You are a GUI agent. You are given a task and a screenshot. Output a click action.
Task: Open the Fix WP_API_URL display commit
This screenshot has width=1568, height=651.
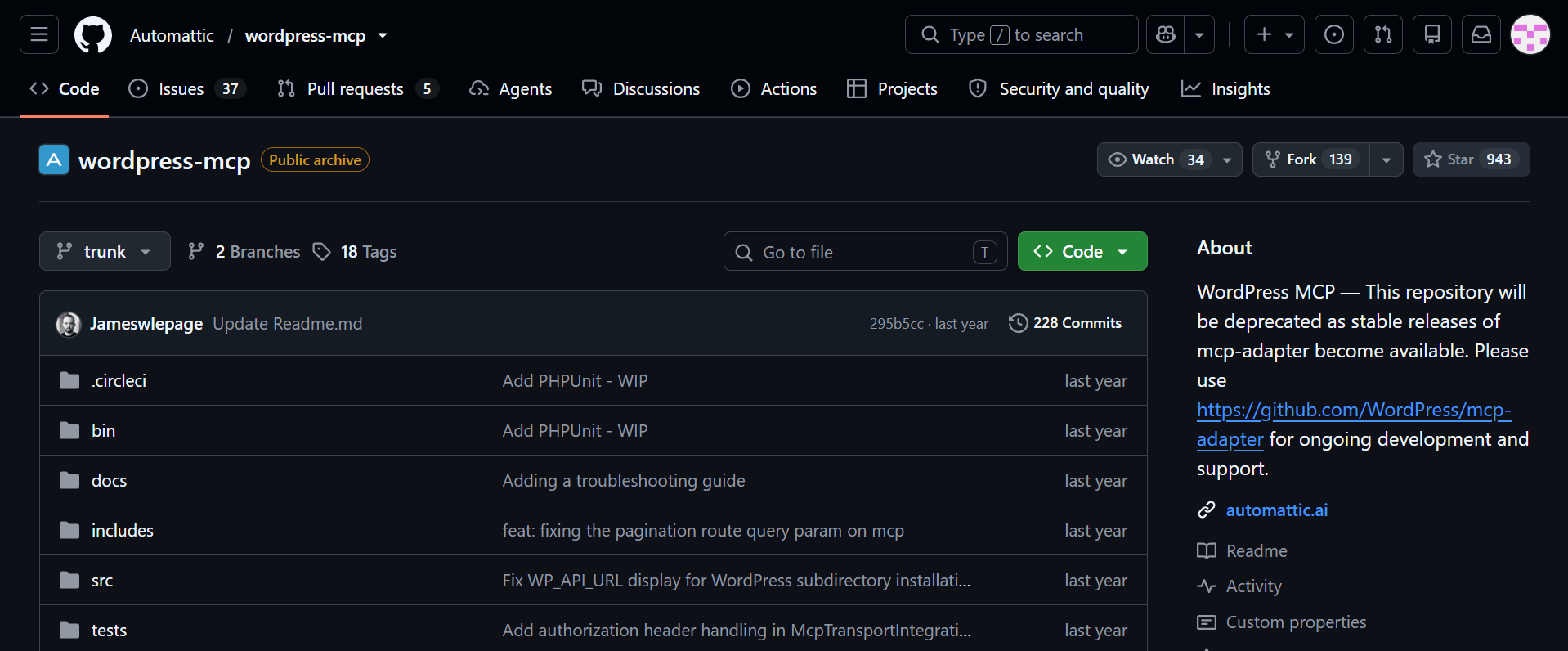point(737,580)
